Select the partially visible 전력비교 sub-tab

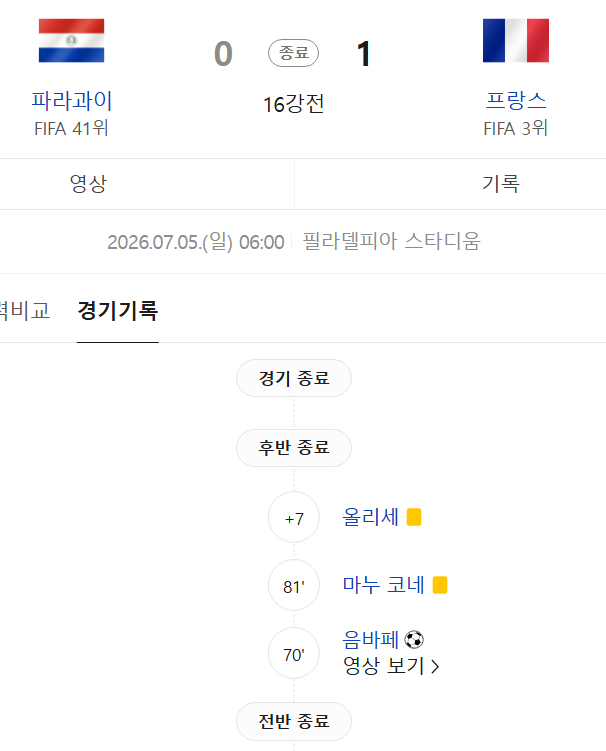point(24,311)
